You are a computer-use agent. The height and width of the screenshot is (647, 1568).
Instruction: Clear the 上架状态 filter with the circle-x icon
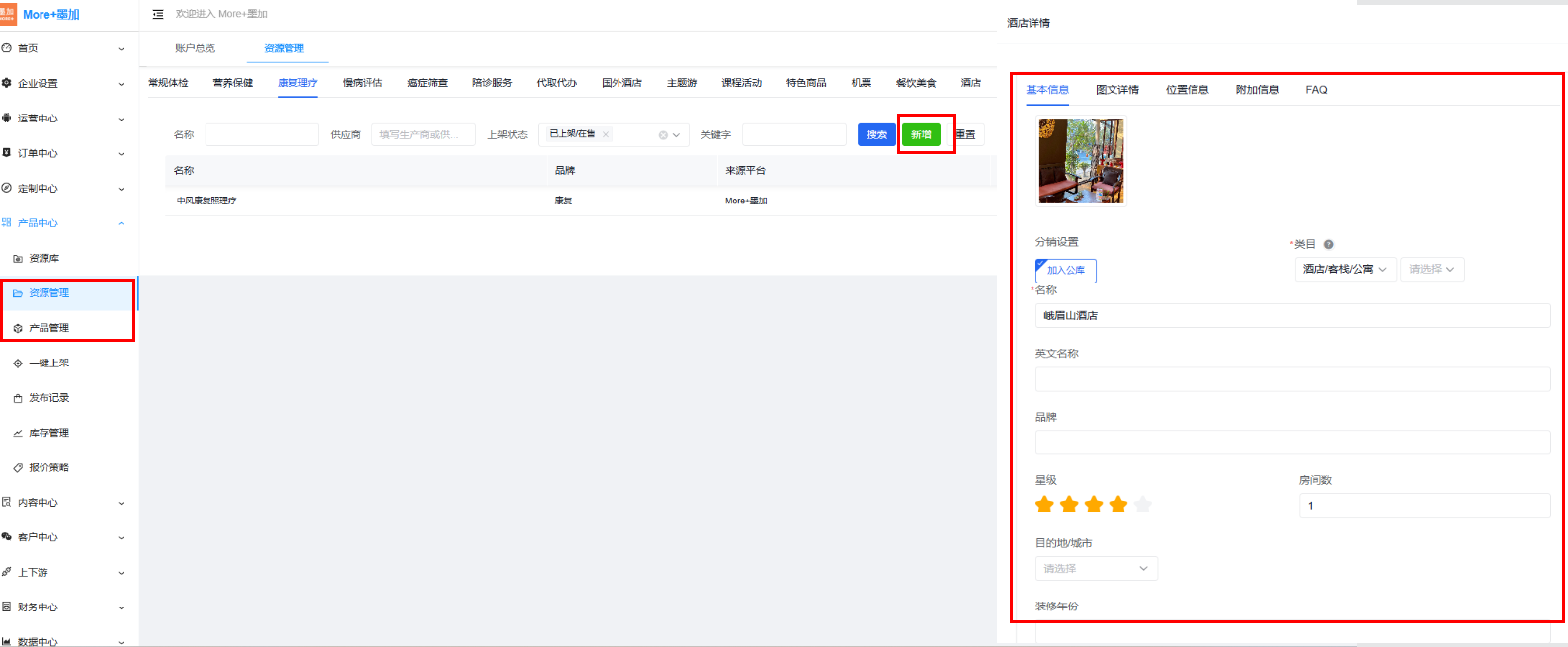click(663, 135)
